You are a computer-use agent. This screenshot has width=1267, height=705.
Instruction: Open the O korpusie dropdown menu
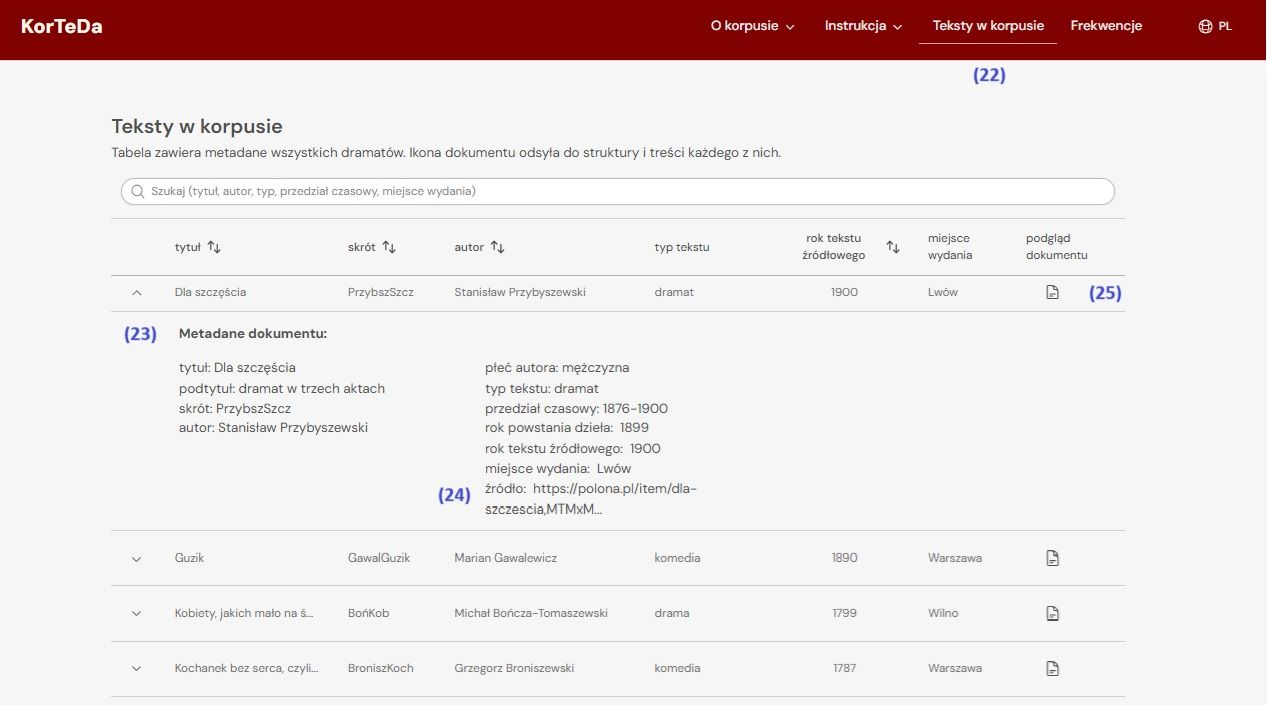click(752, 26)
